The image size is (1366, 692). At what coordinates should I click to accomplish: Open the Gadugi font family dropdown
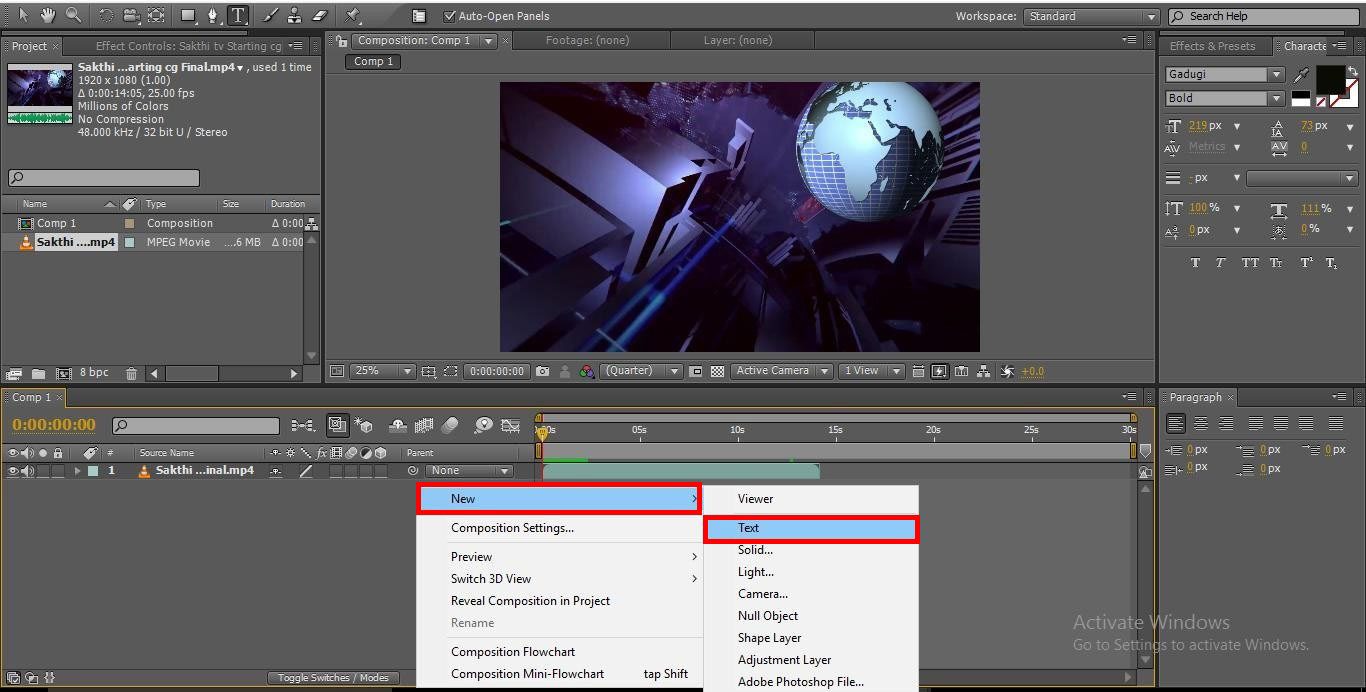point(1225,74)
